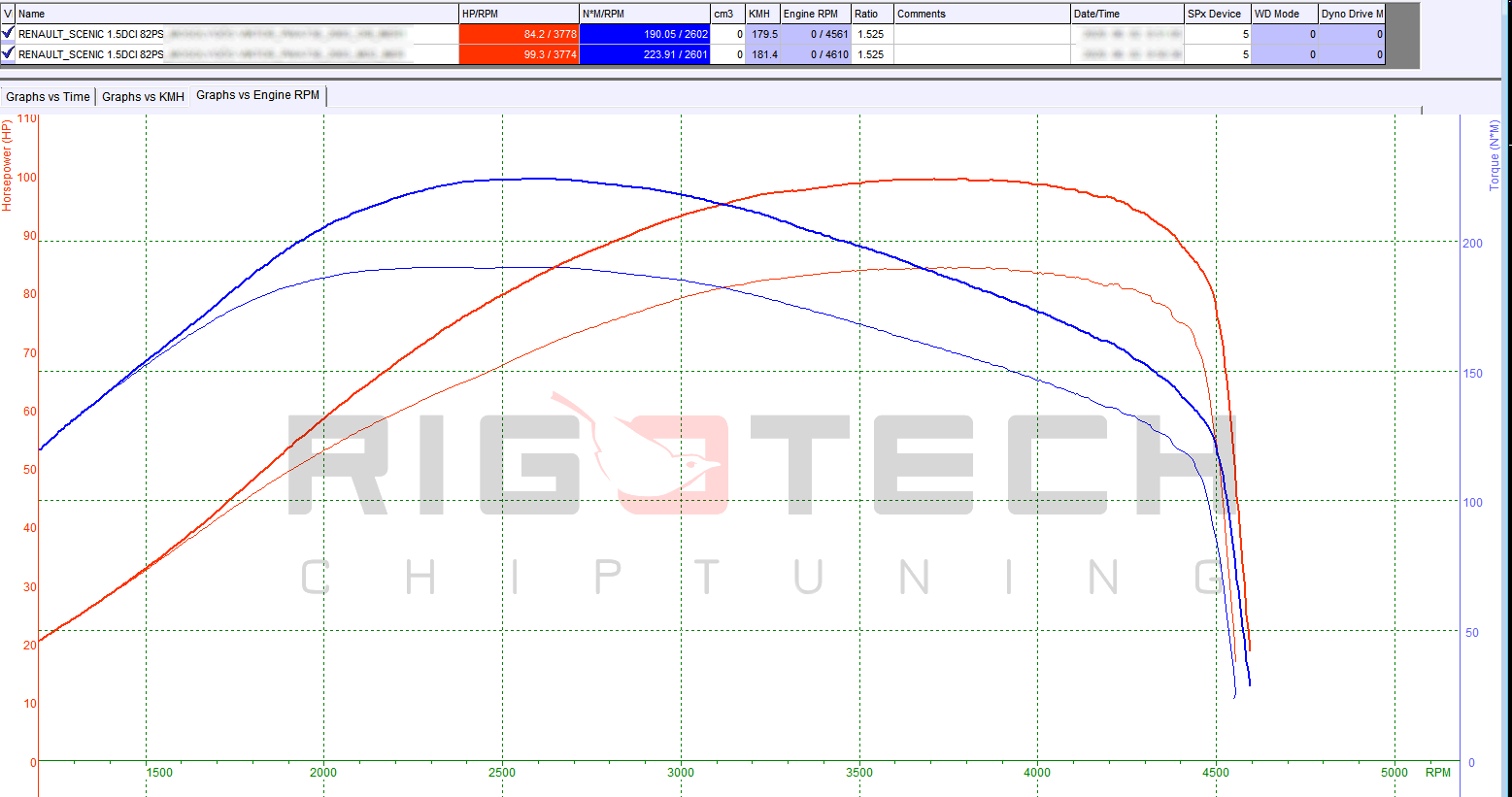
Task: Click the SPx Device column header
Action: (1218, 14)
